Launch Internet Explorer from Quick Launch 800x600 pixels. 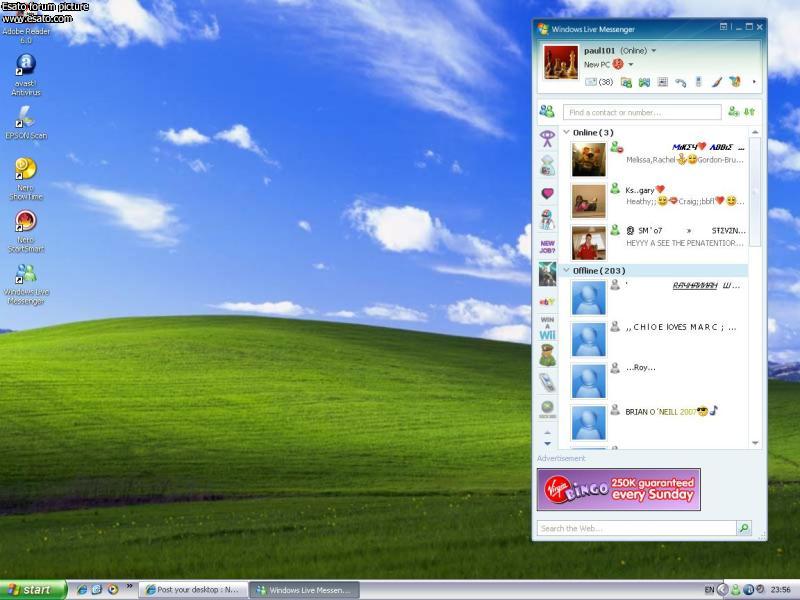click(82, 590)
